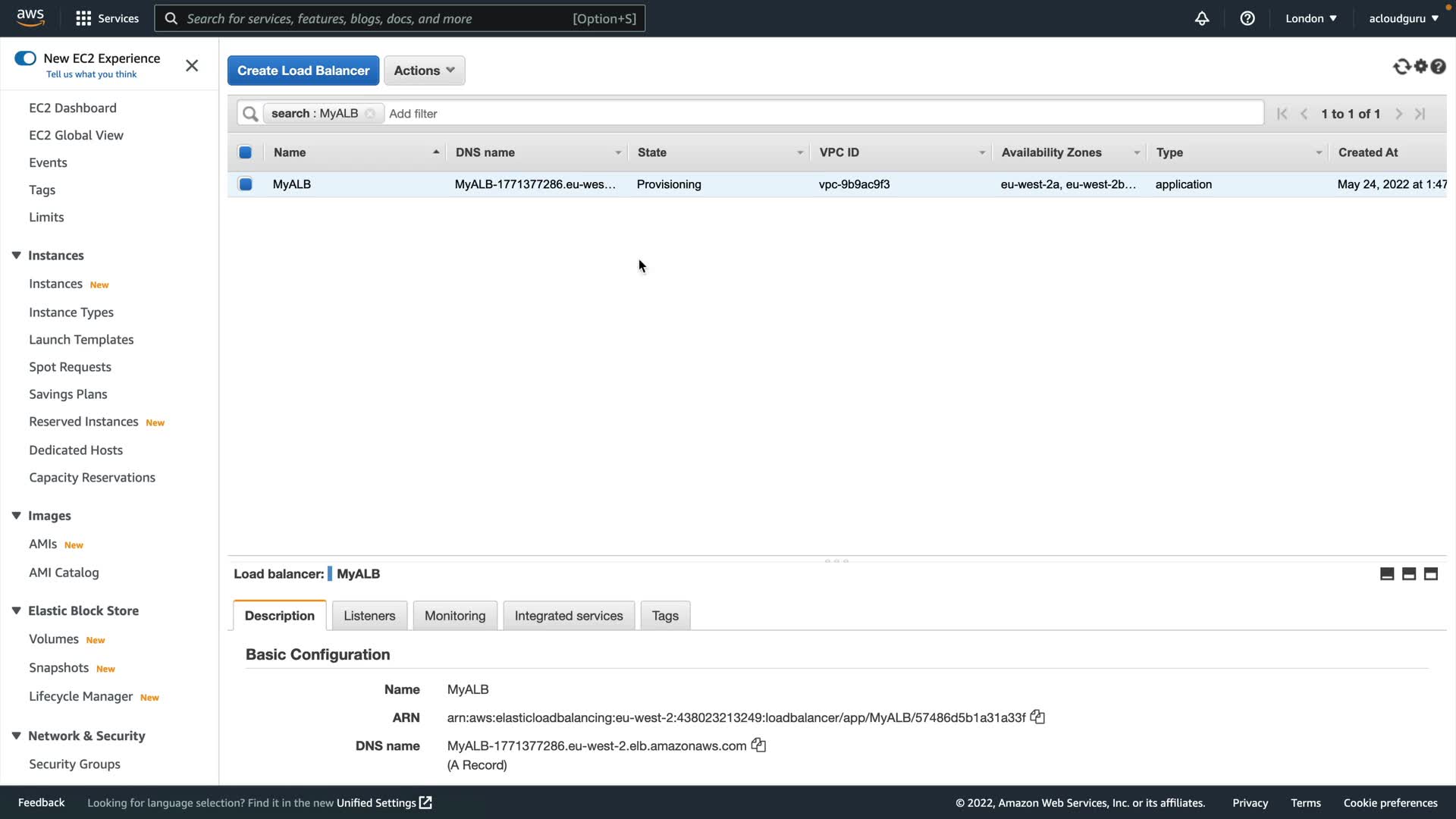Toggle the New EC2 Experience switch

click(26, 58)
